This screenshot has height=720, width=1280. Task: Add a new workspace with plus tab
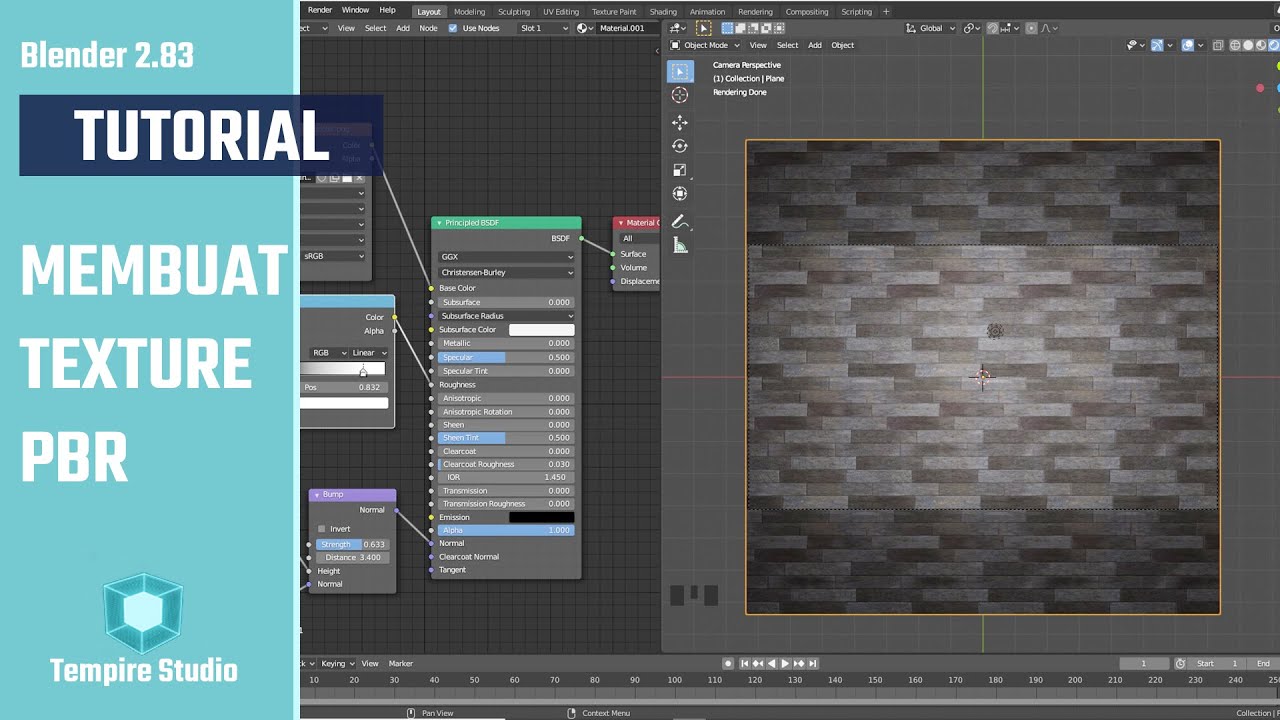(x=886, y=11)
